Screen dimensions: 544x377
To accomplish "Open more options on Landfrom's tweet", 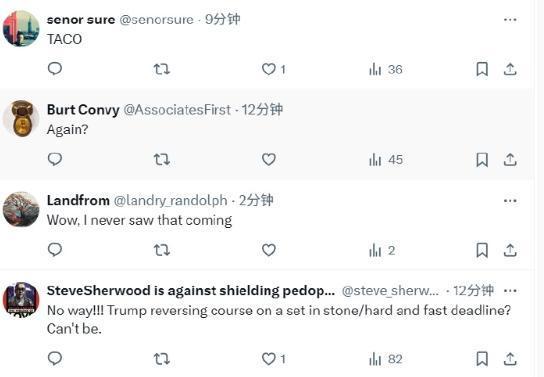I will coord(510,201).
